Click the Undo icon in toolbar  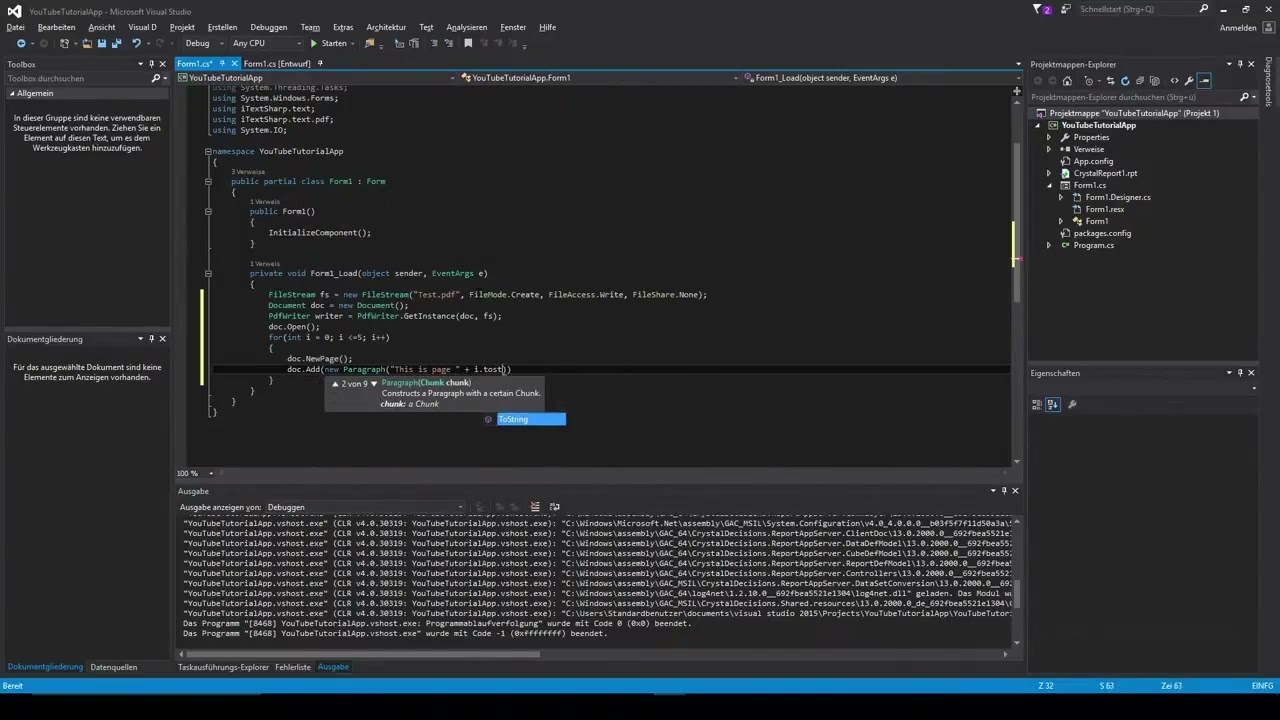(x=136, y=43)
